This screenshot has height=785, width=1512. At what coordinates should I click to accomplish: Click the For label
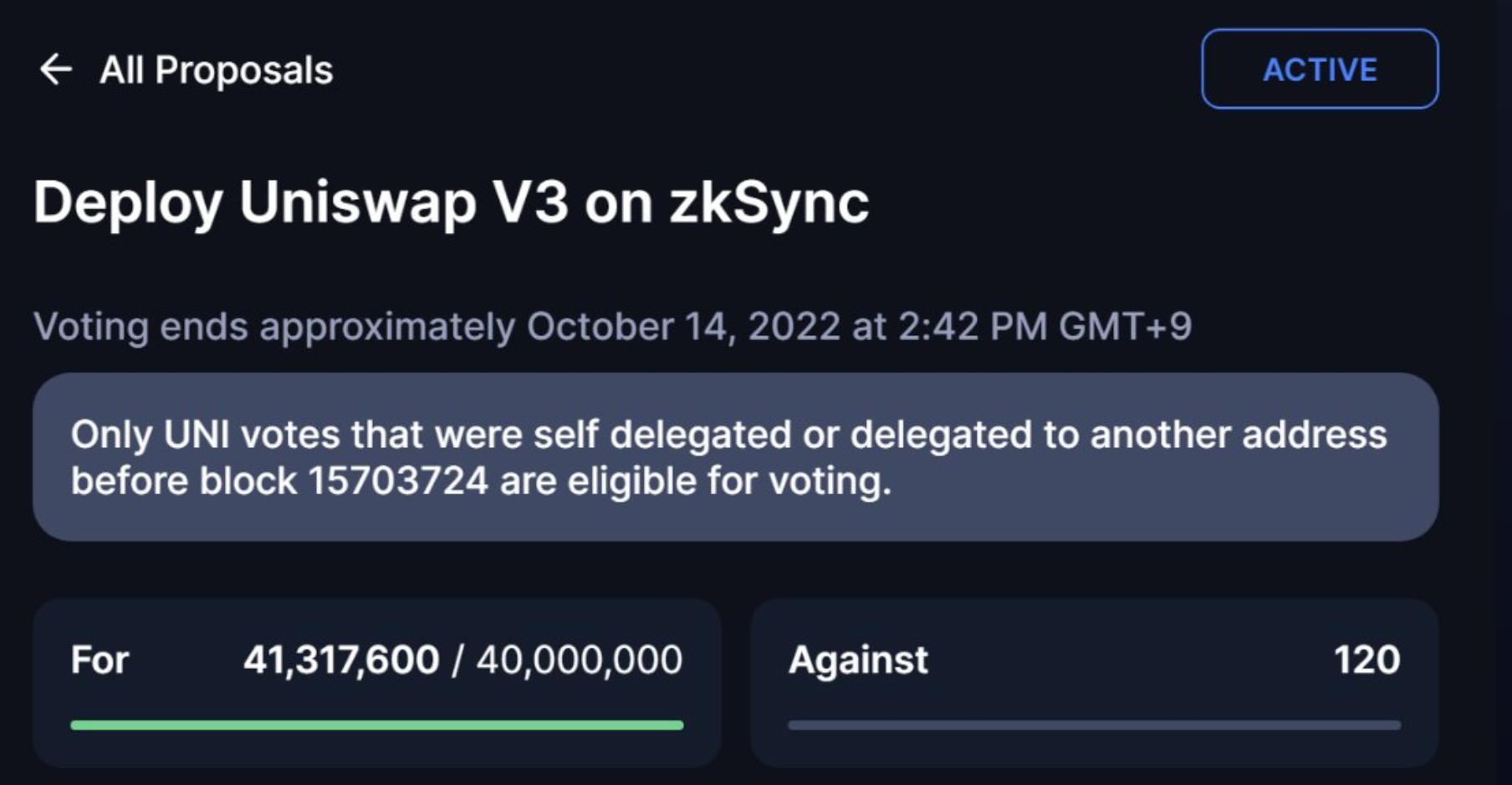pos(100,660)
